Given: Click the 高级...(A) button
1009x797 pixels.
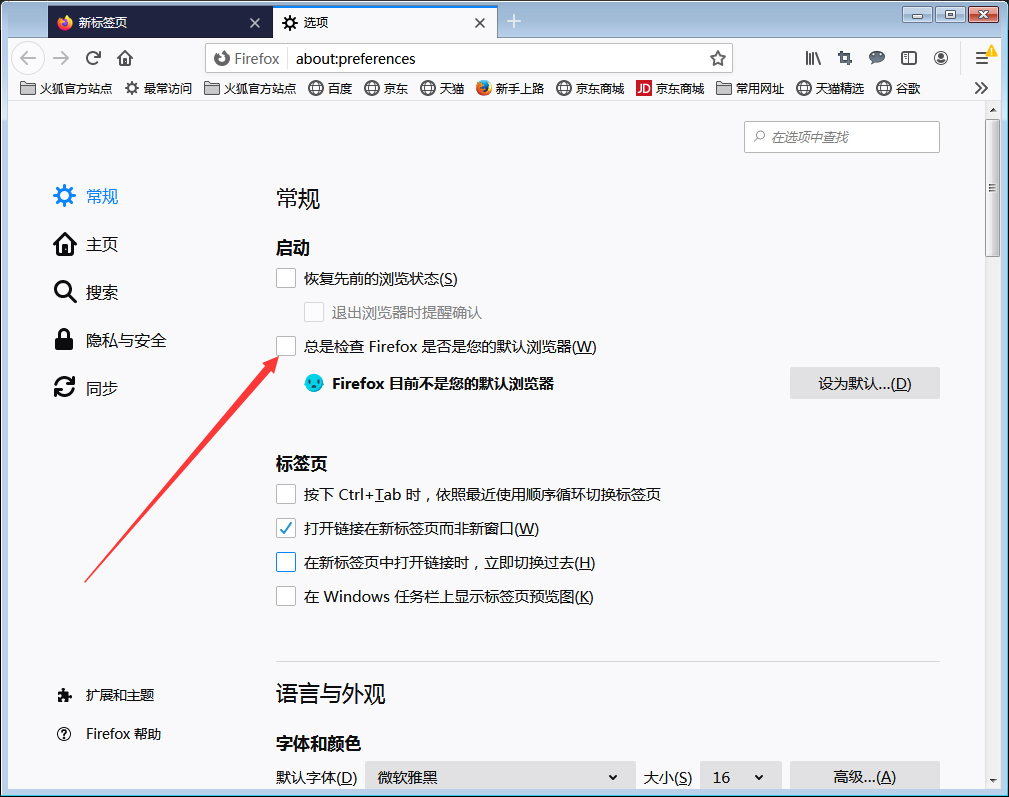Looking at the screenshot, I should 864,777.
